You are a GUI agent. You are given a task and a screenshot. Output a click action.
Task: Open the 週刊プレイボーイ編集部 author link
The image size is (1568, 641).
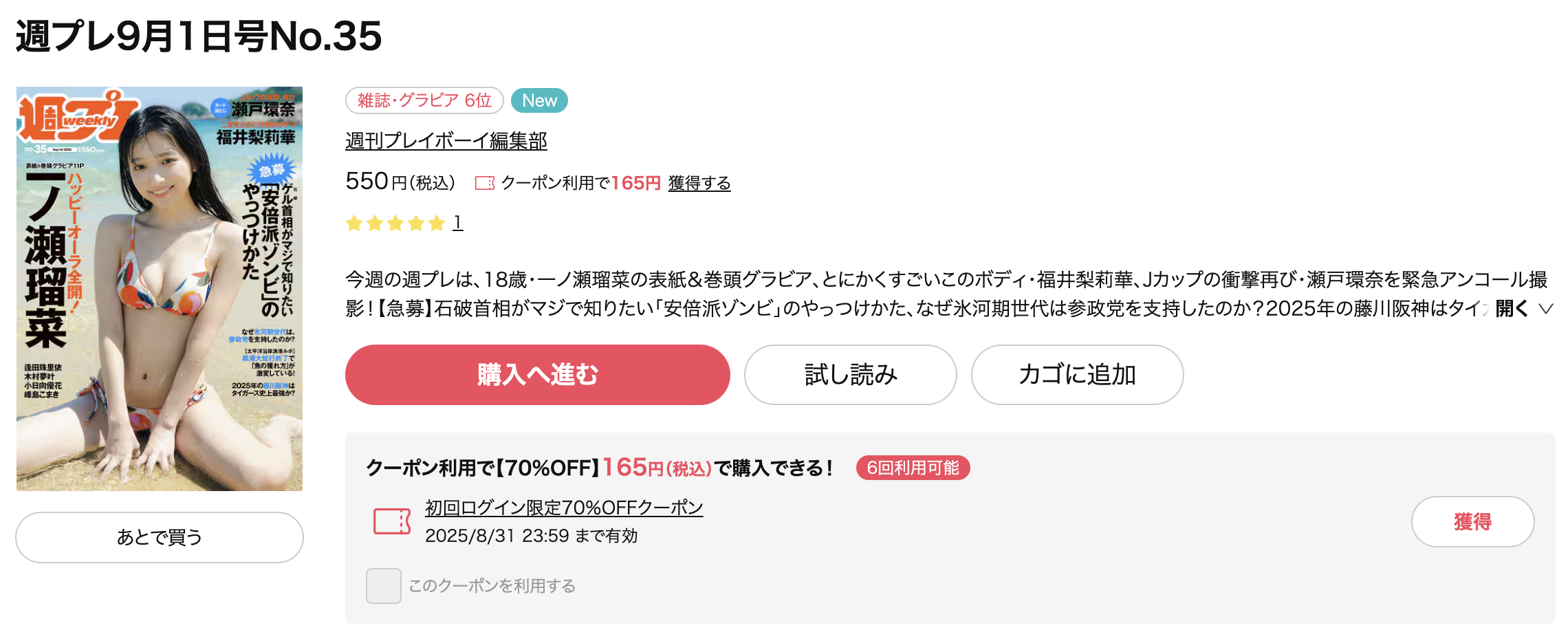446,140
